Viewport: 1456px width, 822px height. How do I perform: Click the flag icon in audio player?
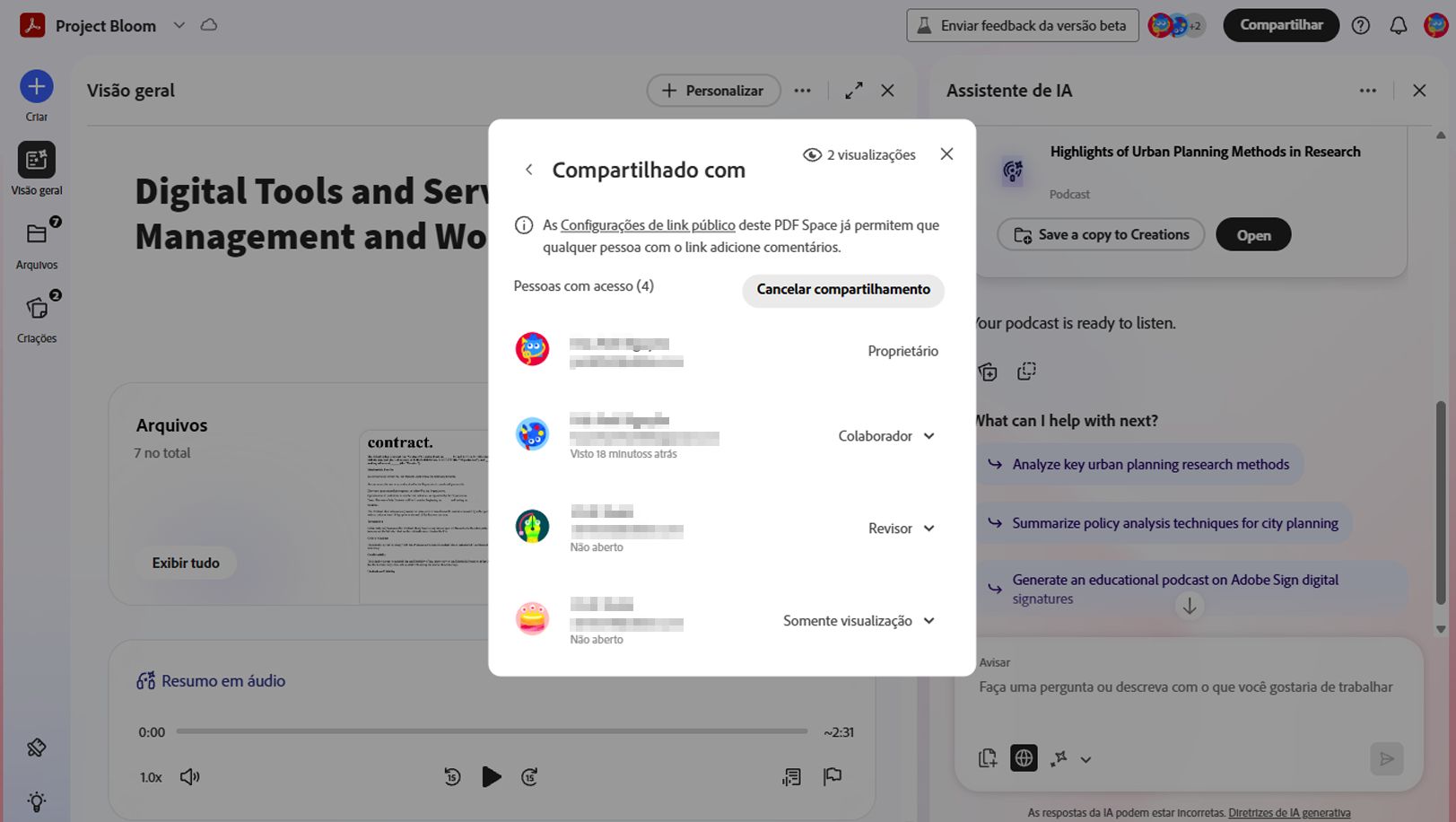(833, 776)
